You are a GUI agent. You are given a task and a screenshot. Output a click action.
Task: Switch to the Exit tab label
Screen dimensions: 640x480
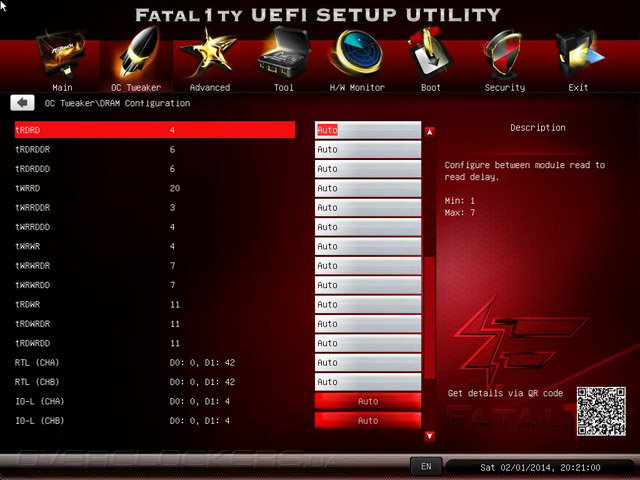point(578,87)
